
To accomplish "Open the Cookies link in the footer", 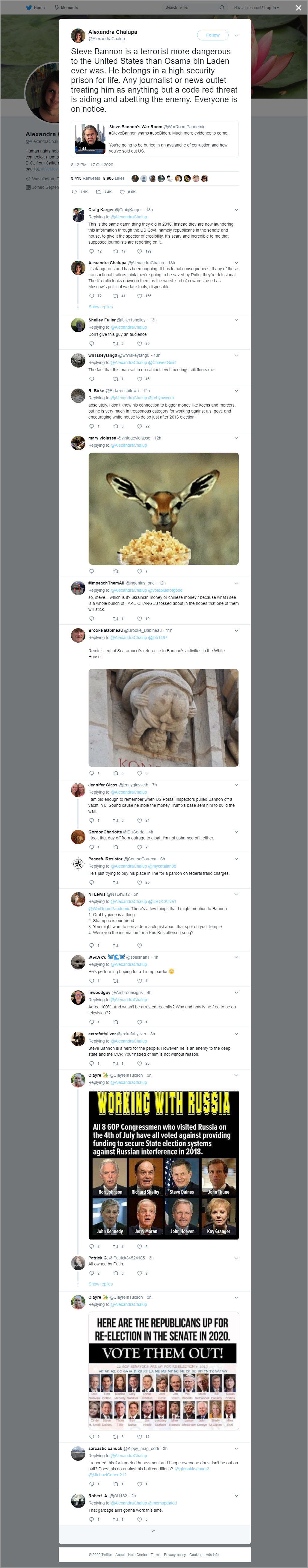I will (195, 1554).
